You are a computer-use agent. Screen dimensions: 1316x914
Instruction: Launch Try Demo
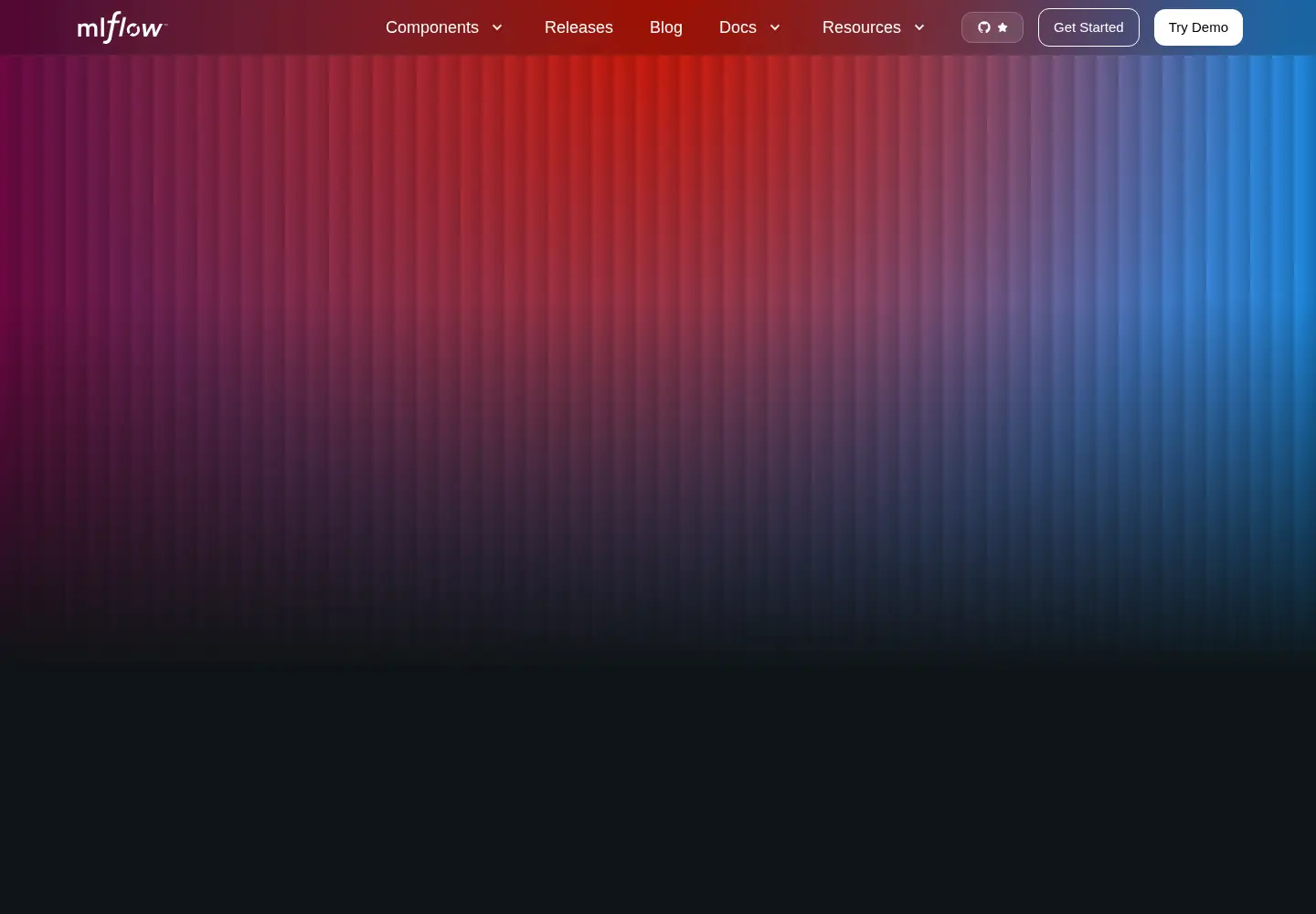pyautogui.click(x=1198, y=27)
